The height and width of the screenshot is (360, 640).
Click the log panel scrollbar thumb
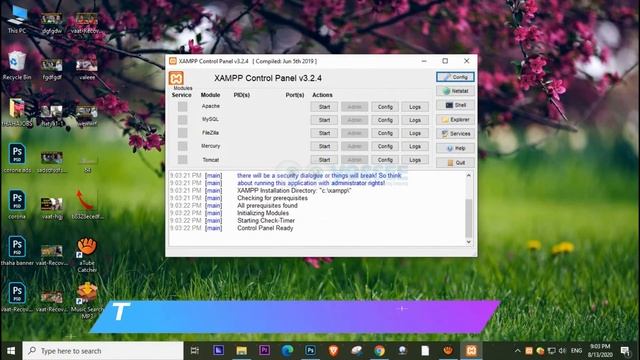pyautogui.click(x=469, y=218)
